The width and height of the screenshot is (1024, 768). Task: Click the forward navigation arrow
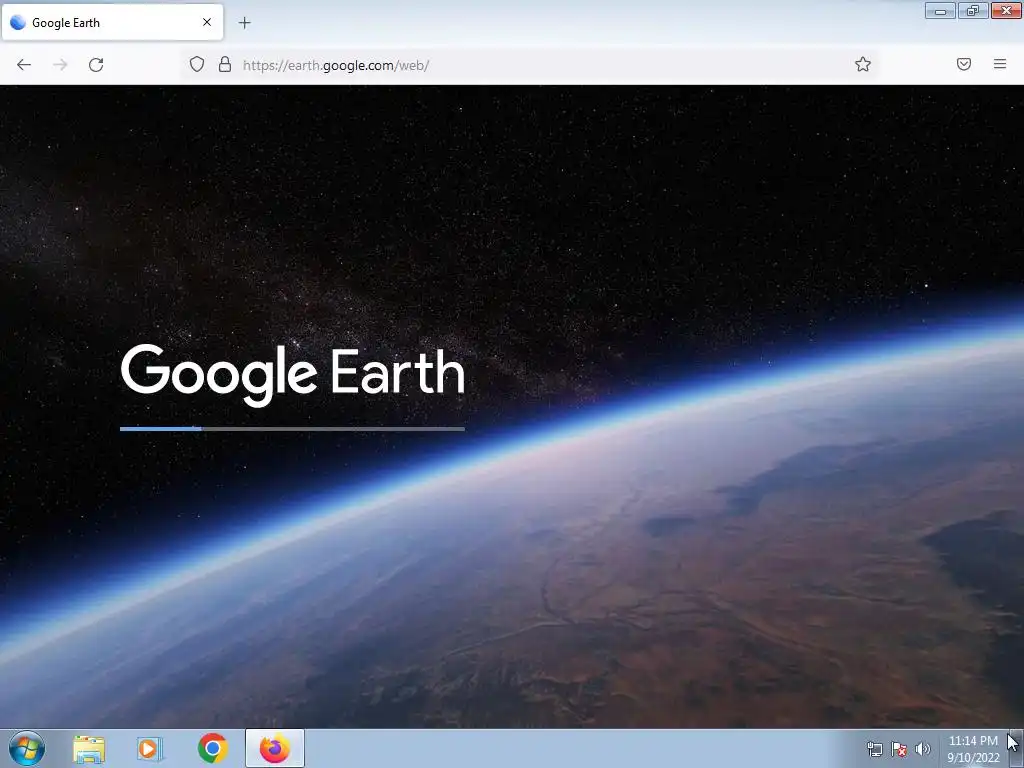(60, 65)
